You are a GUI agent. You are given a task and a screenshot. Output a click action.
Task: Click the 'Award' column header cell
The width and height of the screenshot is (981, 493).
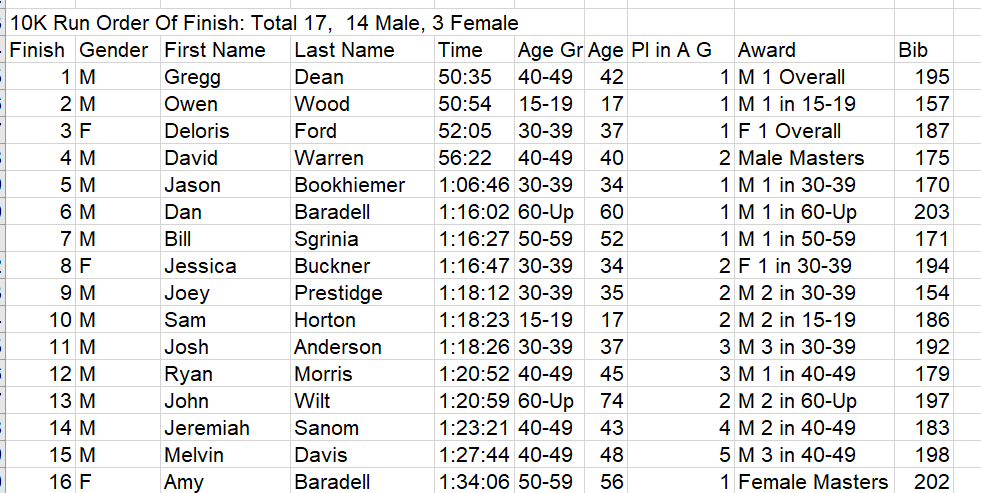point(767,50)
